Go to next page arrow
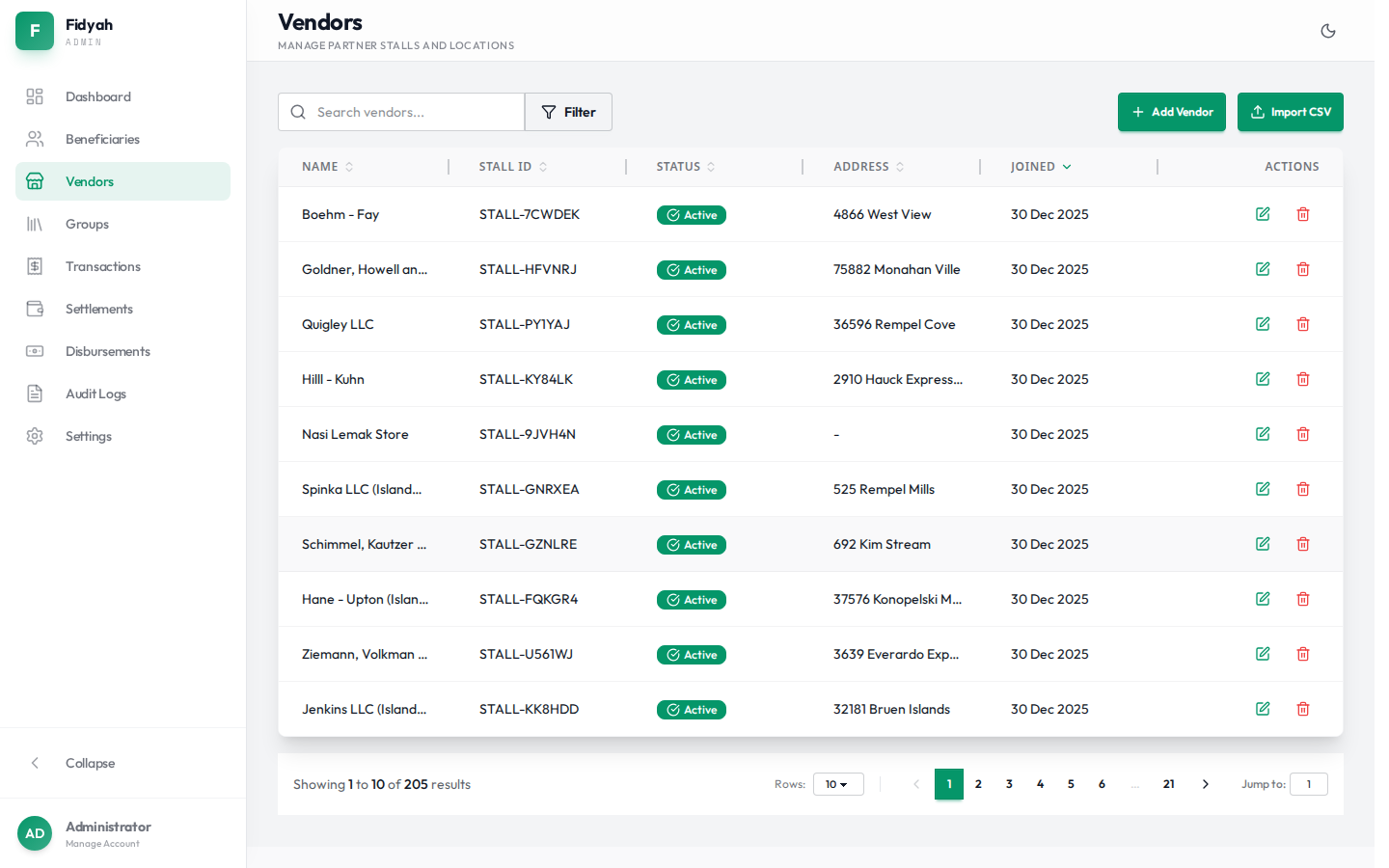Viewport: 1389px width, 868px height. point(1205,784)
